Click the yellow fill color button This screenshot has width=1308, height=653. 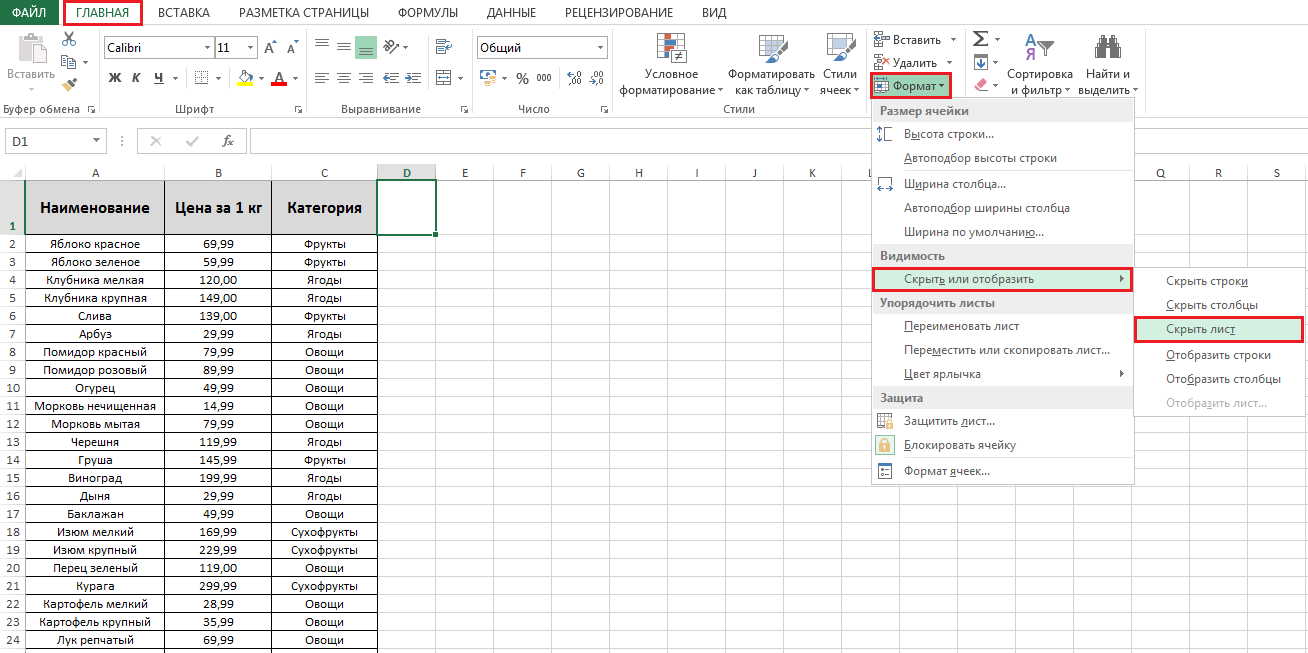coord(246,78)
